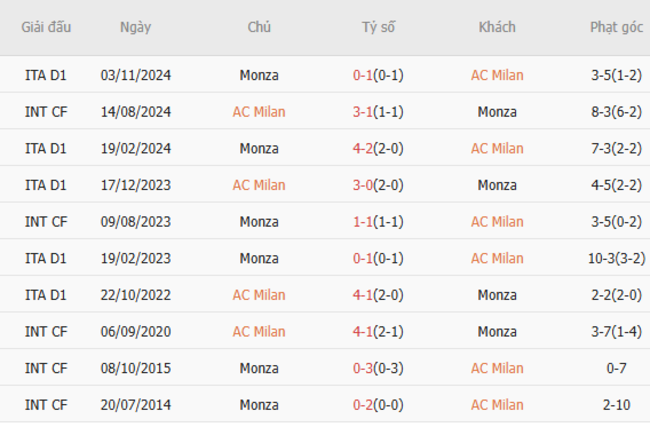Open AC Milan link in 03/11/2024 row

(497, 75)
